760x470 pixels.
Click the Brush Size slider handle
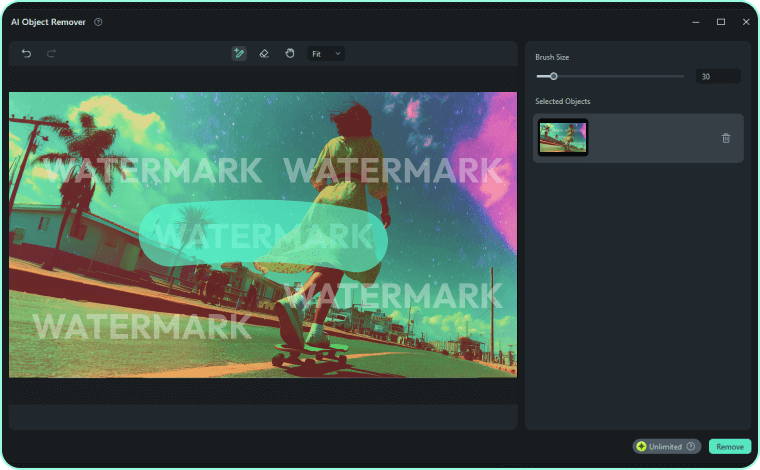pos(553,76)
